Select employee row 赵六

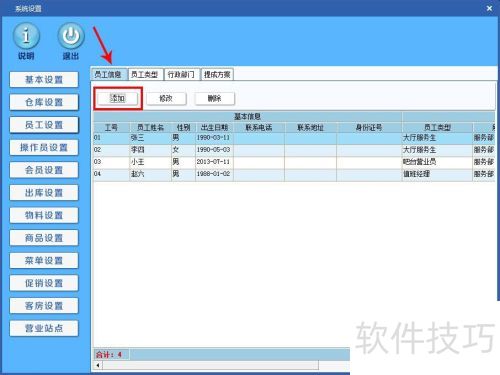tap(294, 174)
